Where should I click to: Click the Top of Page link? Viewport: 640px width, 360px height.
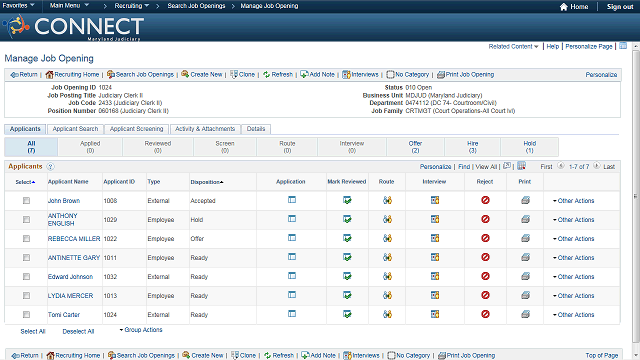[602, 356]
